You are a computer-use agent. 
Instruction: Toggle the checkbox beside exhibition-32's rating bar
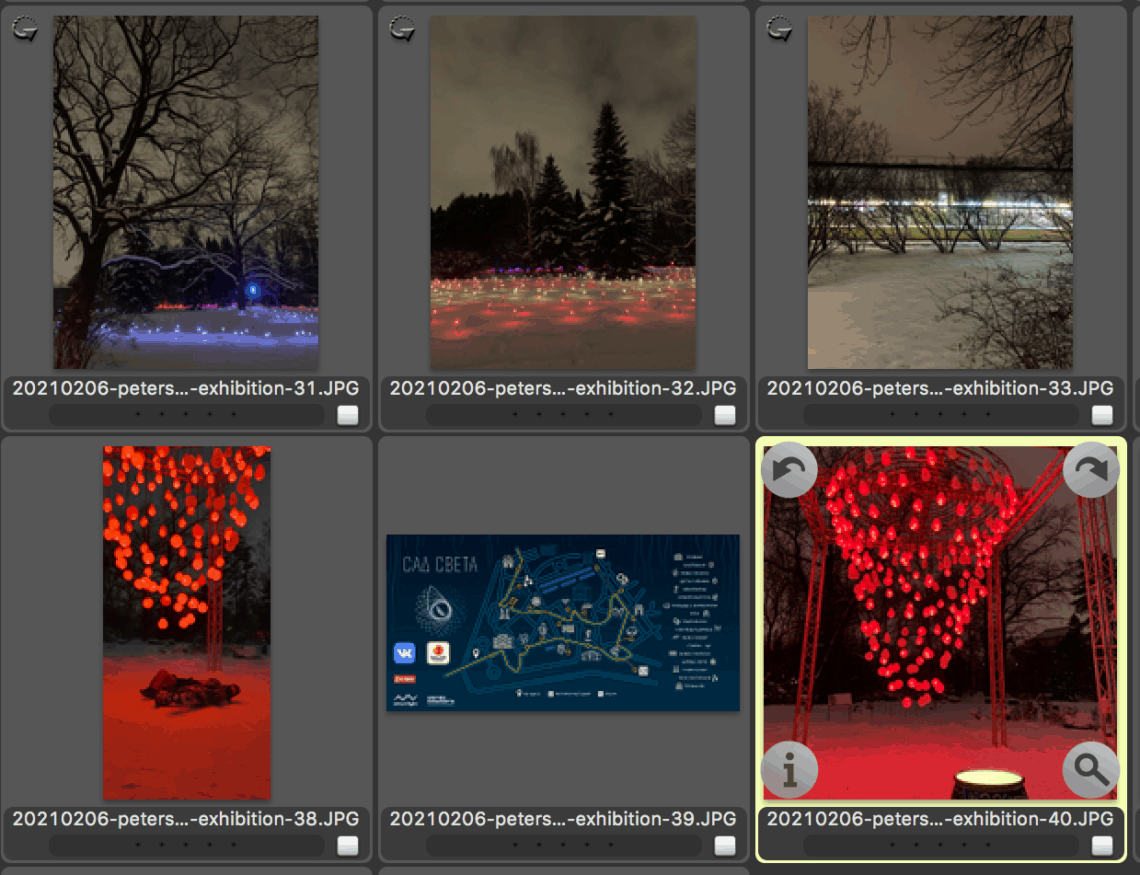click(724, 412)
